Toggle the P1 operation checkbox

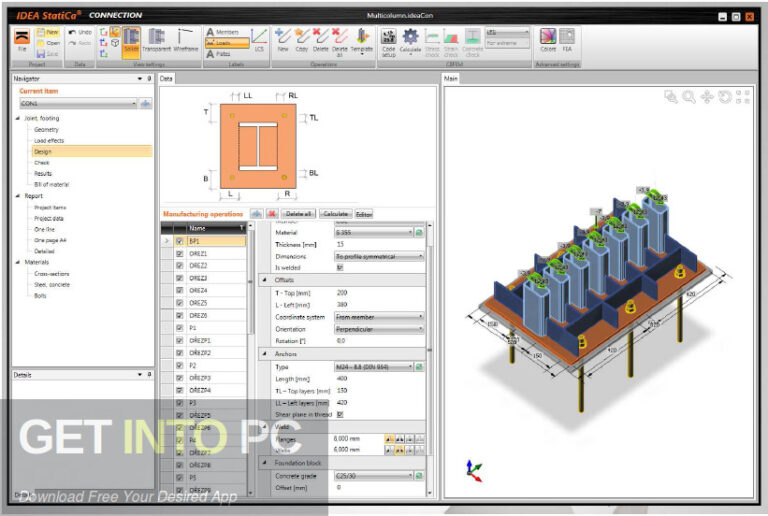[179, 328]
